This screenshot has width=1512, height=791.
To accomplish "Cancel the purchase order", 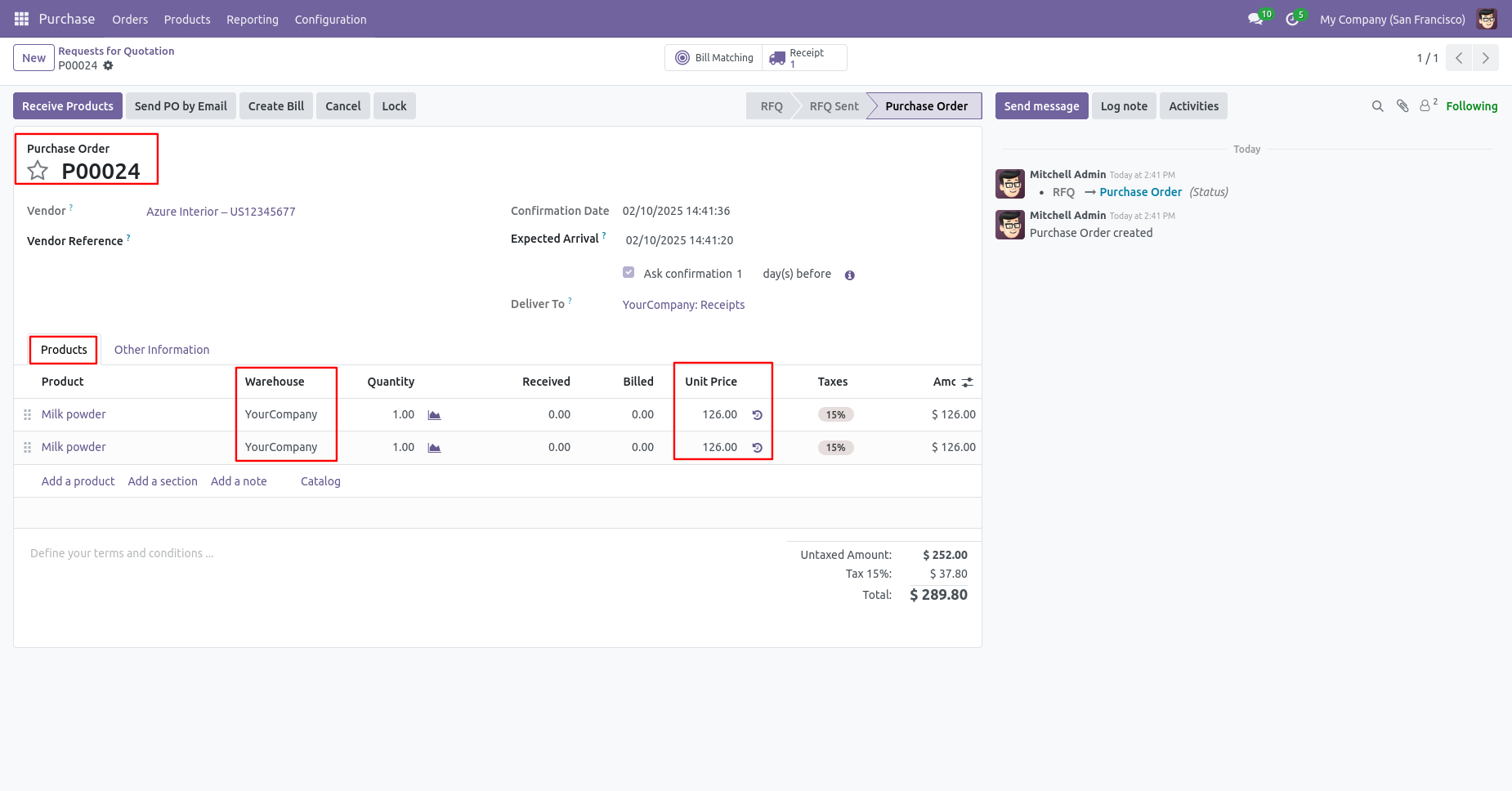I will 343,106.
